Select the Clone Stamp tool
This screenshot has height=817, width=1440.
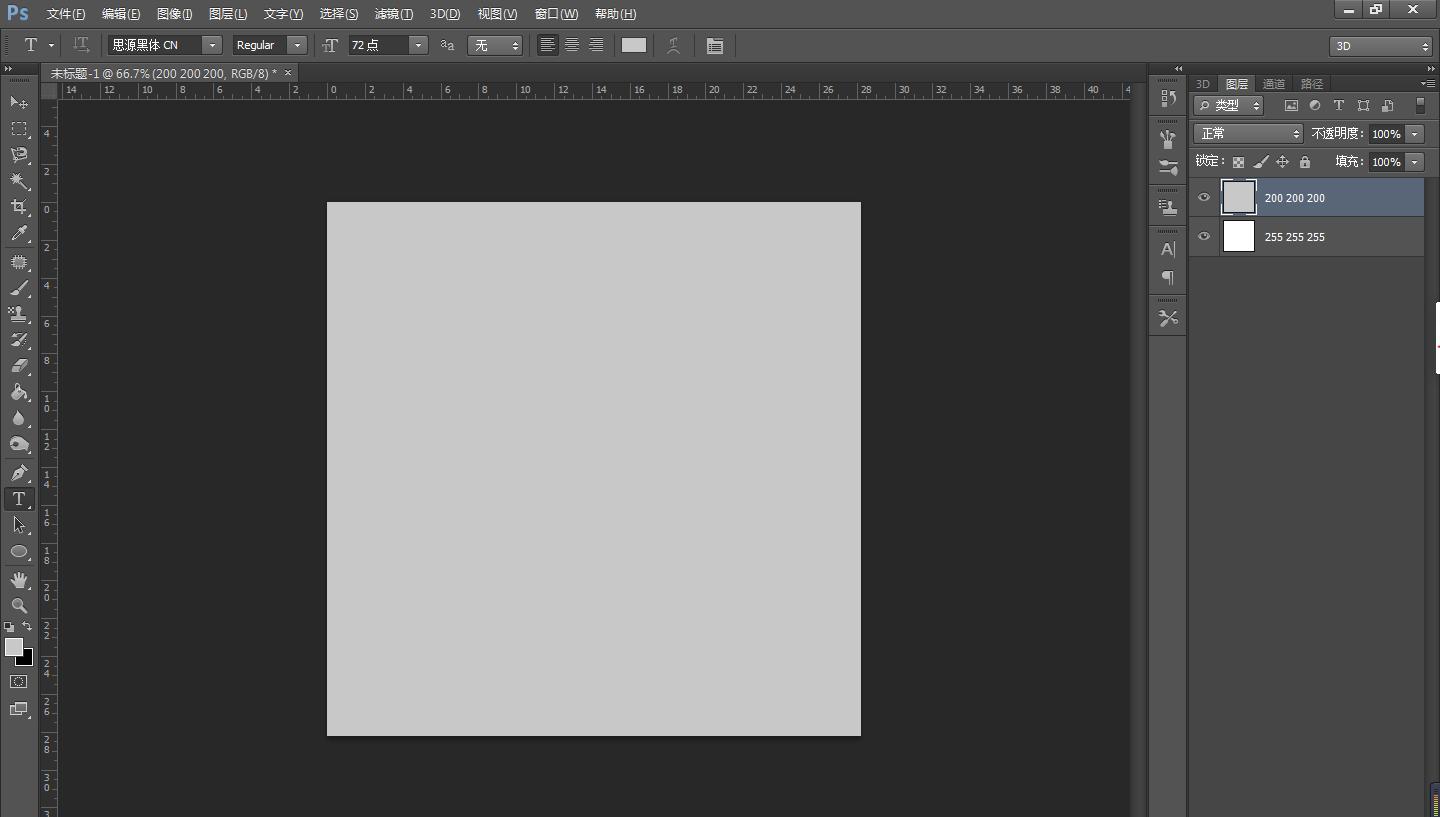click(x=19, y=314)
